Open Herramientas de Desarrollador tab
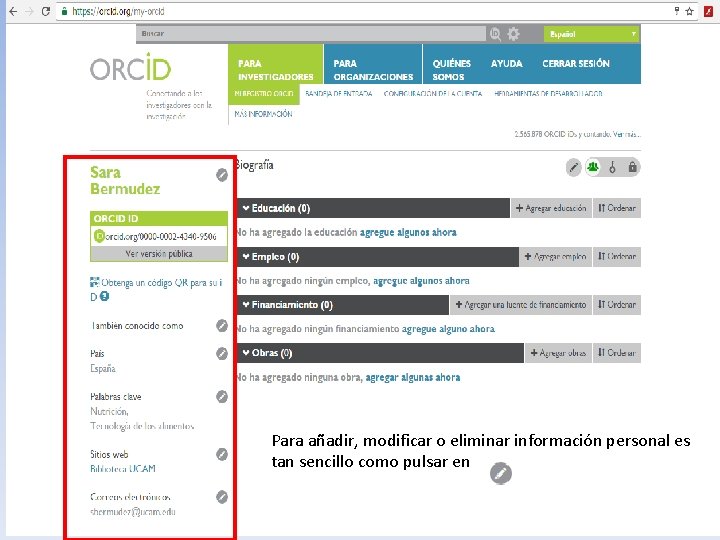The height and width of the screenshot is (540, 720). pyautogui.click(x=548, y=94)
